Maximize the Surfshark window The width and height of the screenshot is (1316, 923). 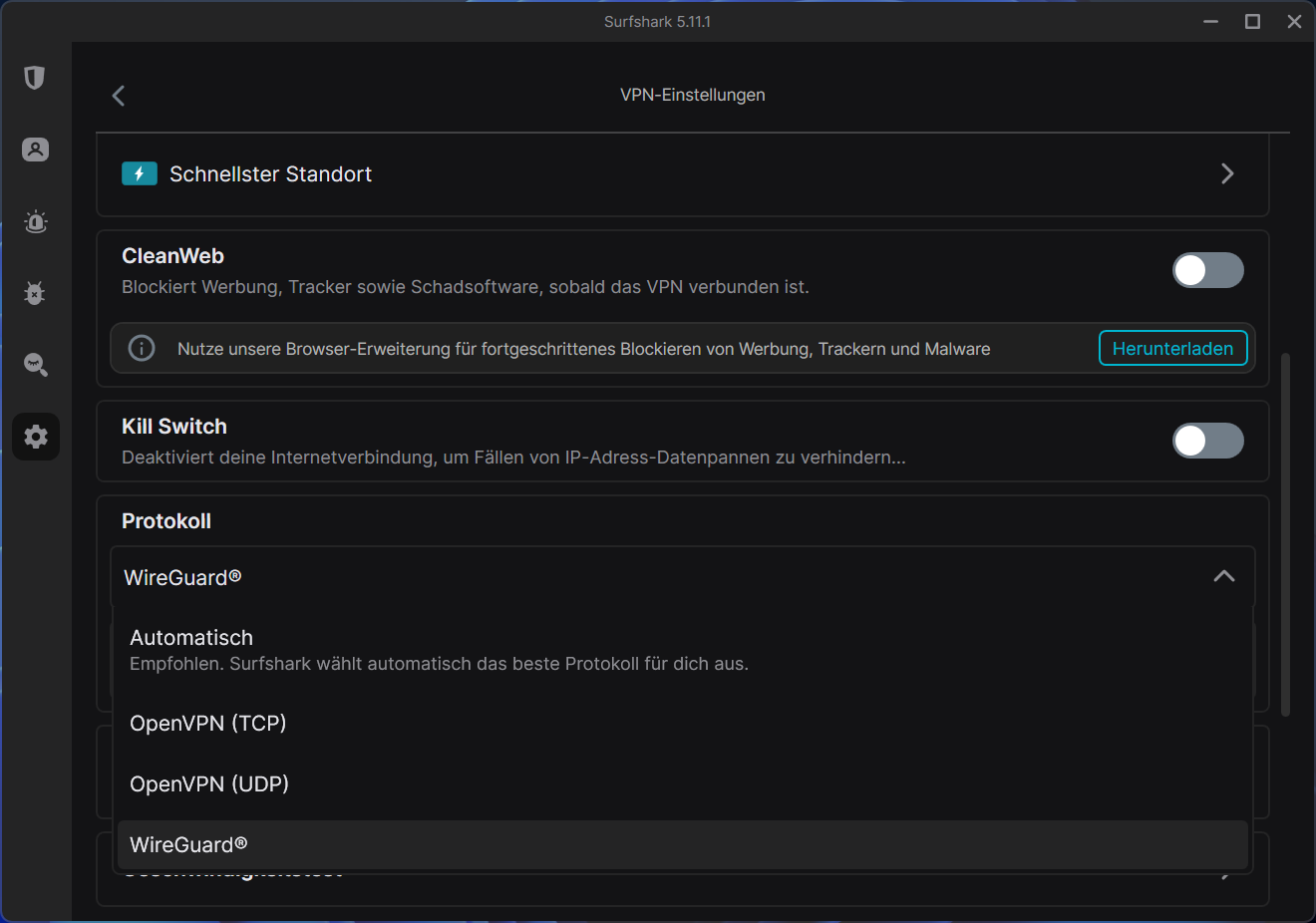tap(1253, 21)
